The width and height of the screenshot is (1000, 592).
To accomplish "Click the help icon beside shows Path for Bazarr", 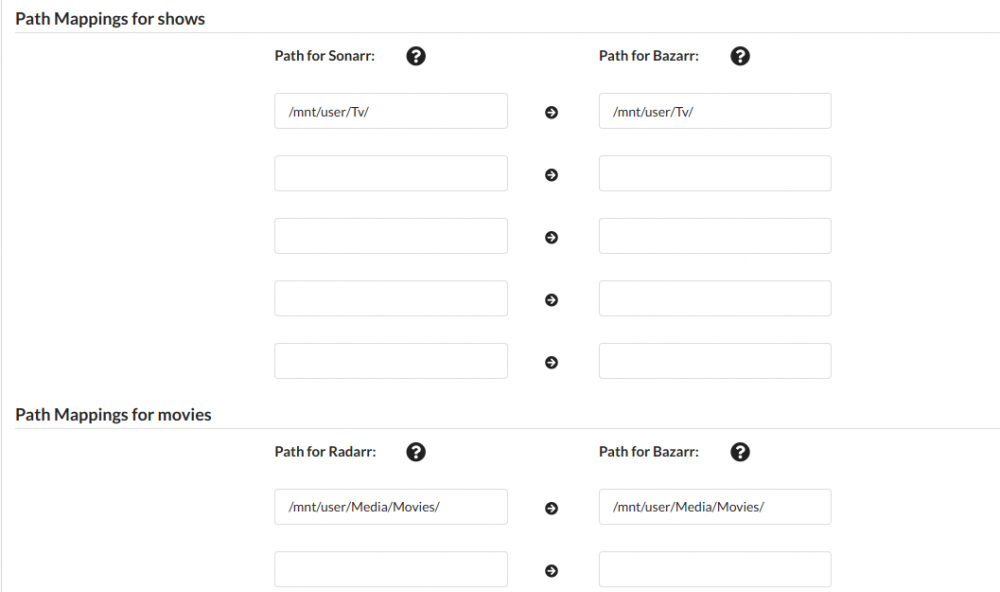I will tap(740, 56).
